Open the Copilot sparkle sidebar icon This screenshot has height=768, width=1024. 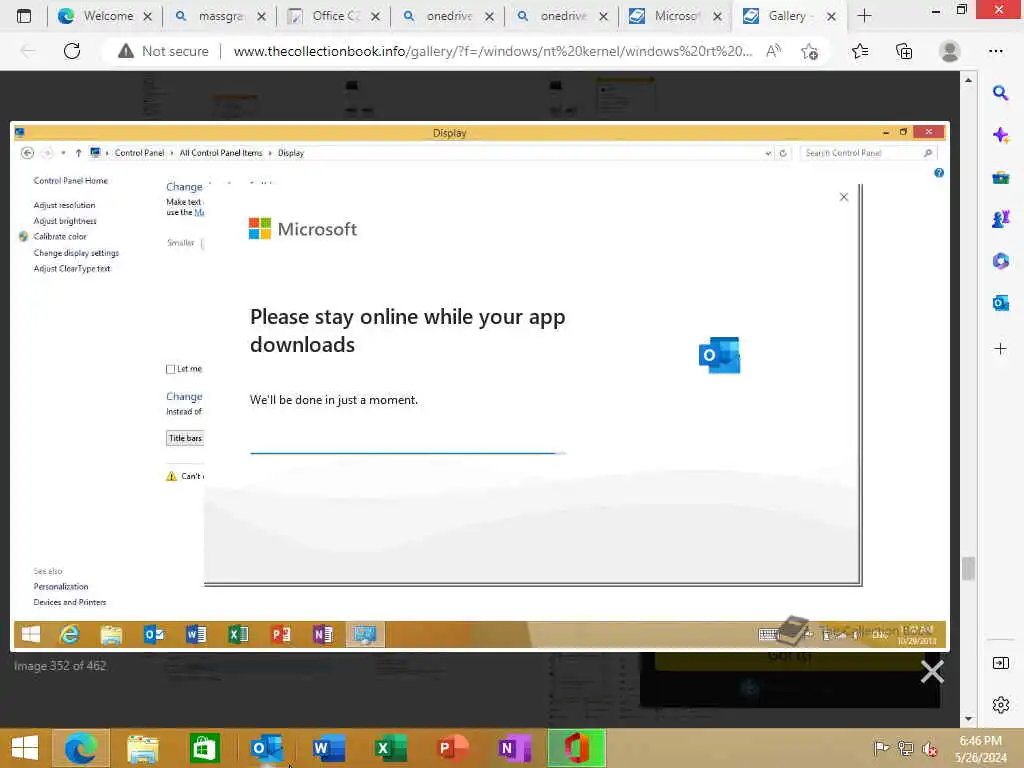point(1000,135)
